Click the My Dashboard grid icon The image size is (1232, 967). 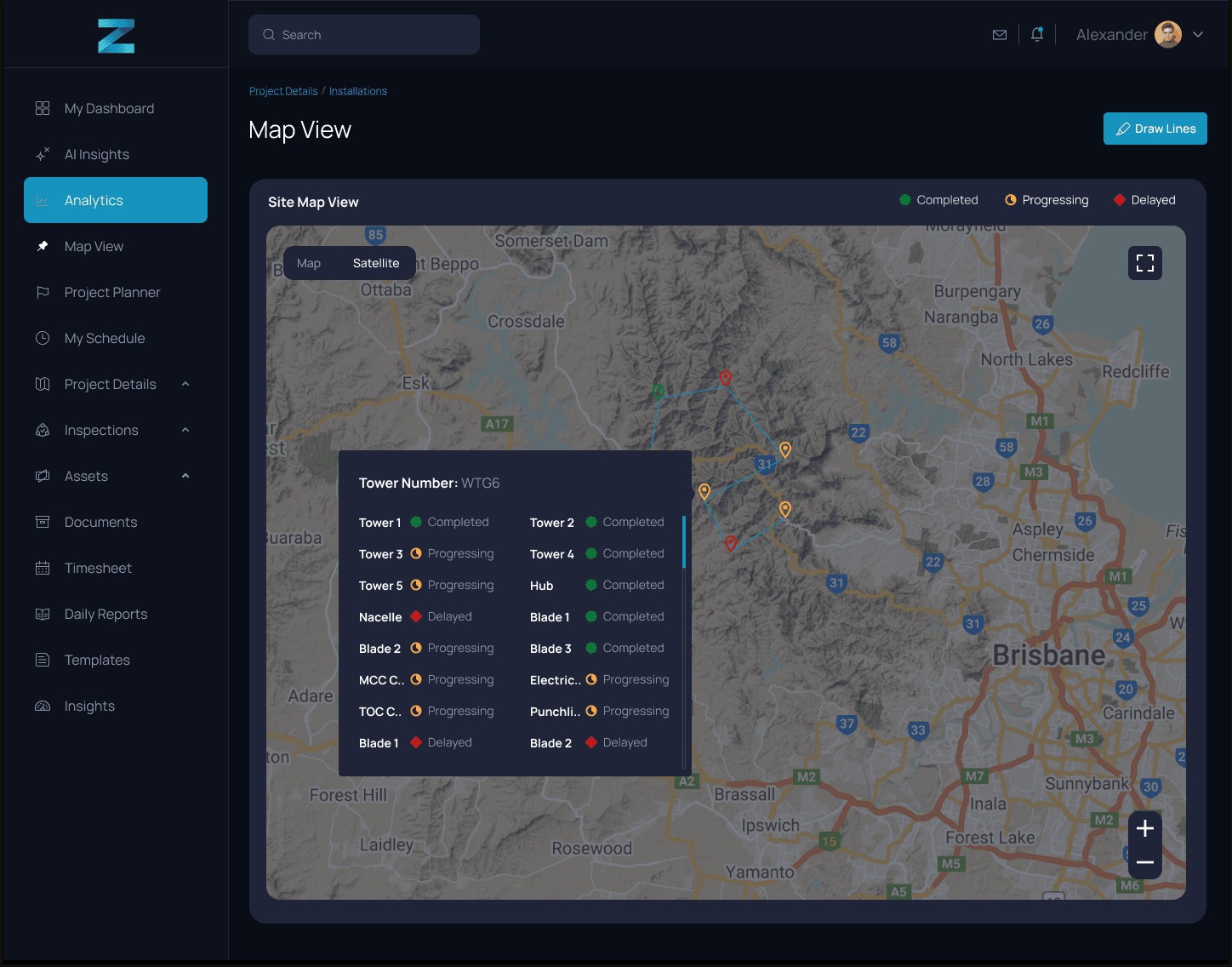(x=43, y=108)
